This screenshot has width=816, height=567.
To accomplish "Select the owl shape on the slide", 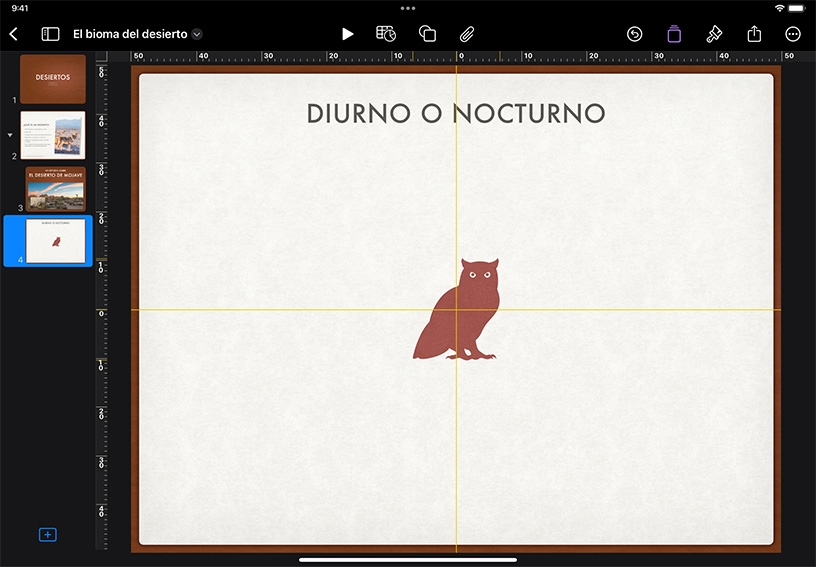I will pos(456,309).
